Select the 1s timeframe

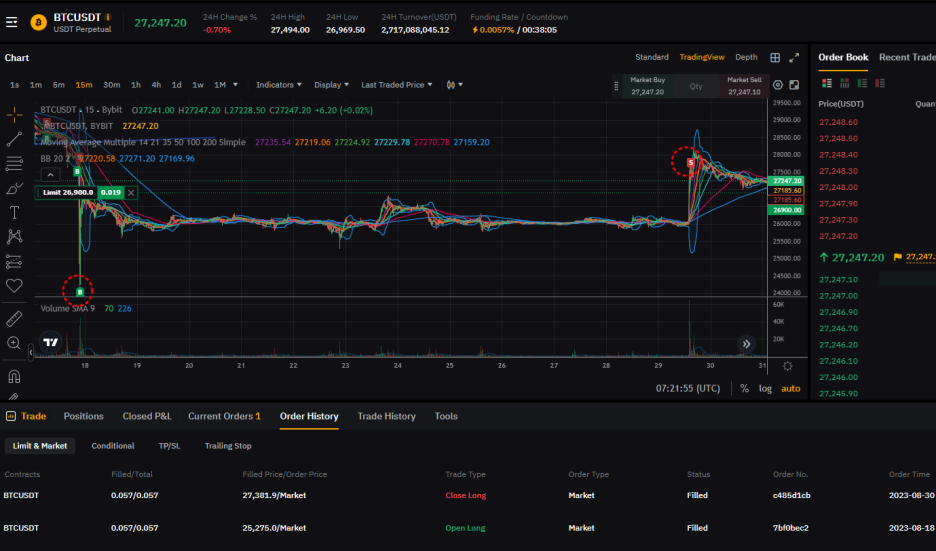pos(14,85)
